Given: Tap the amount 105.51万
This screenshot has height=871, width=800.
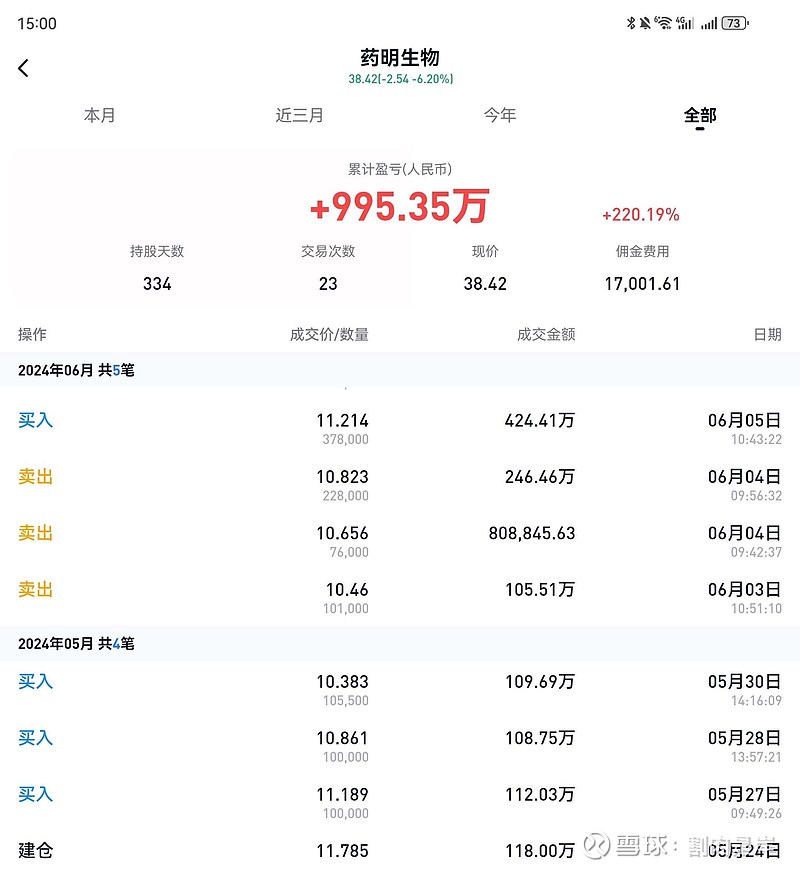Looking at the screenshot, I should [x=539, y=589].
